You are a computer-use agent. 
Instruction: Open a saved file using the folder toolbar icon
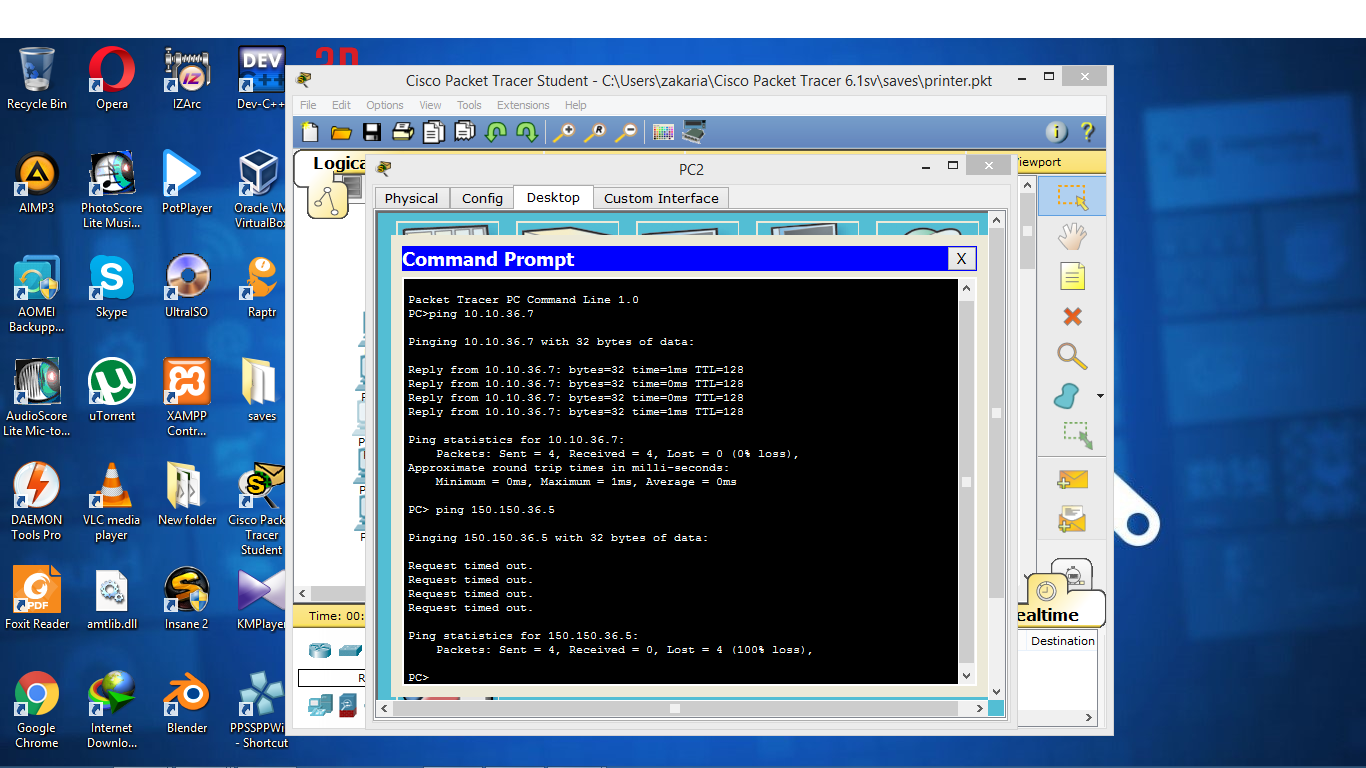point(340,131)
